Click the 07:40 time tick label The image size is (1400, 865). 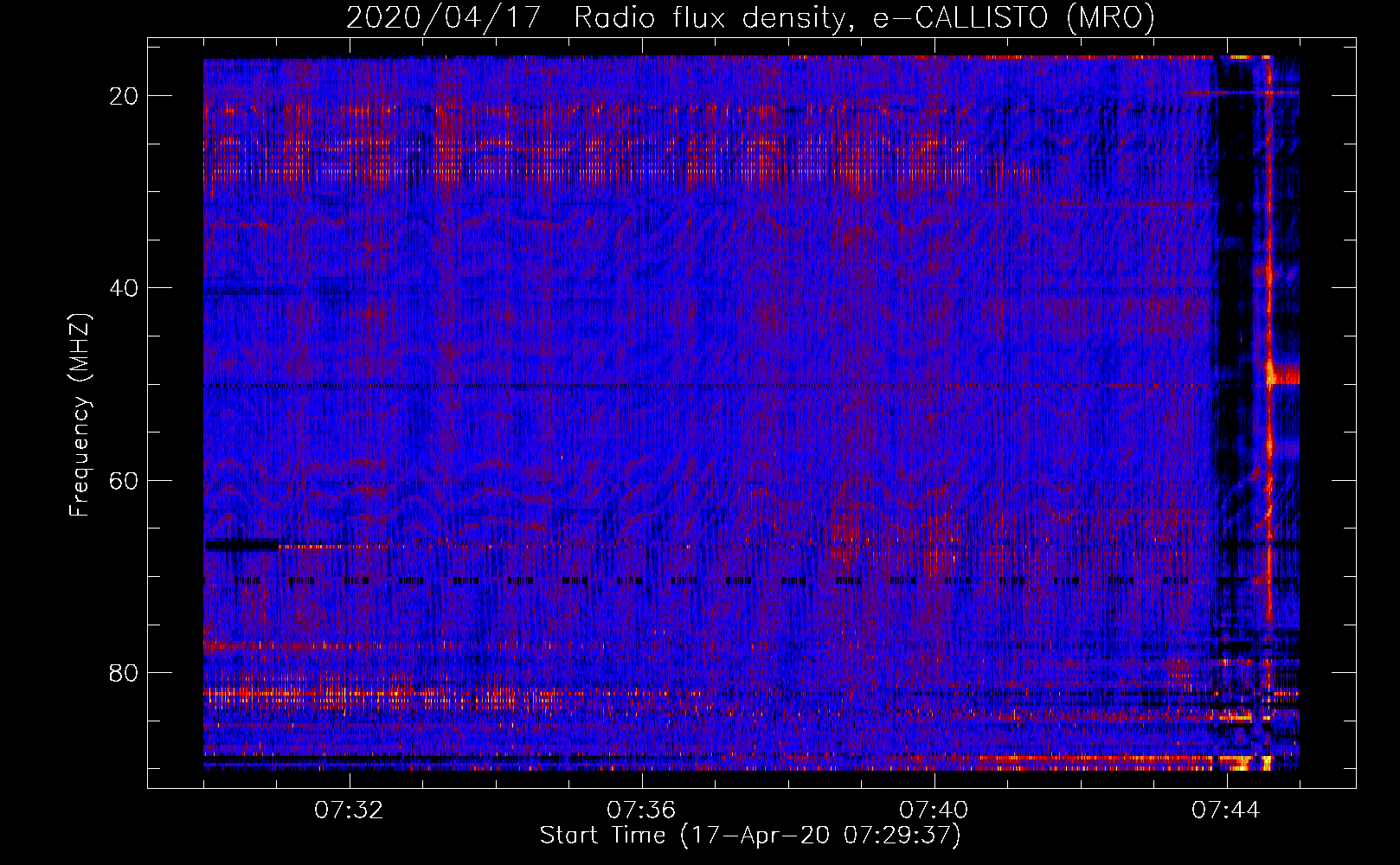tap(934, 811)
